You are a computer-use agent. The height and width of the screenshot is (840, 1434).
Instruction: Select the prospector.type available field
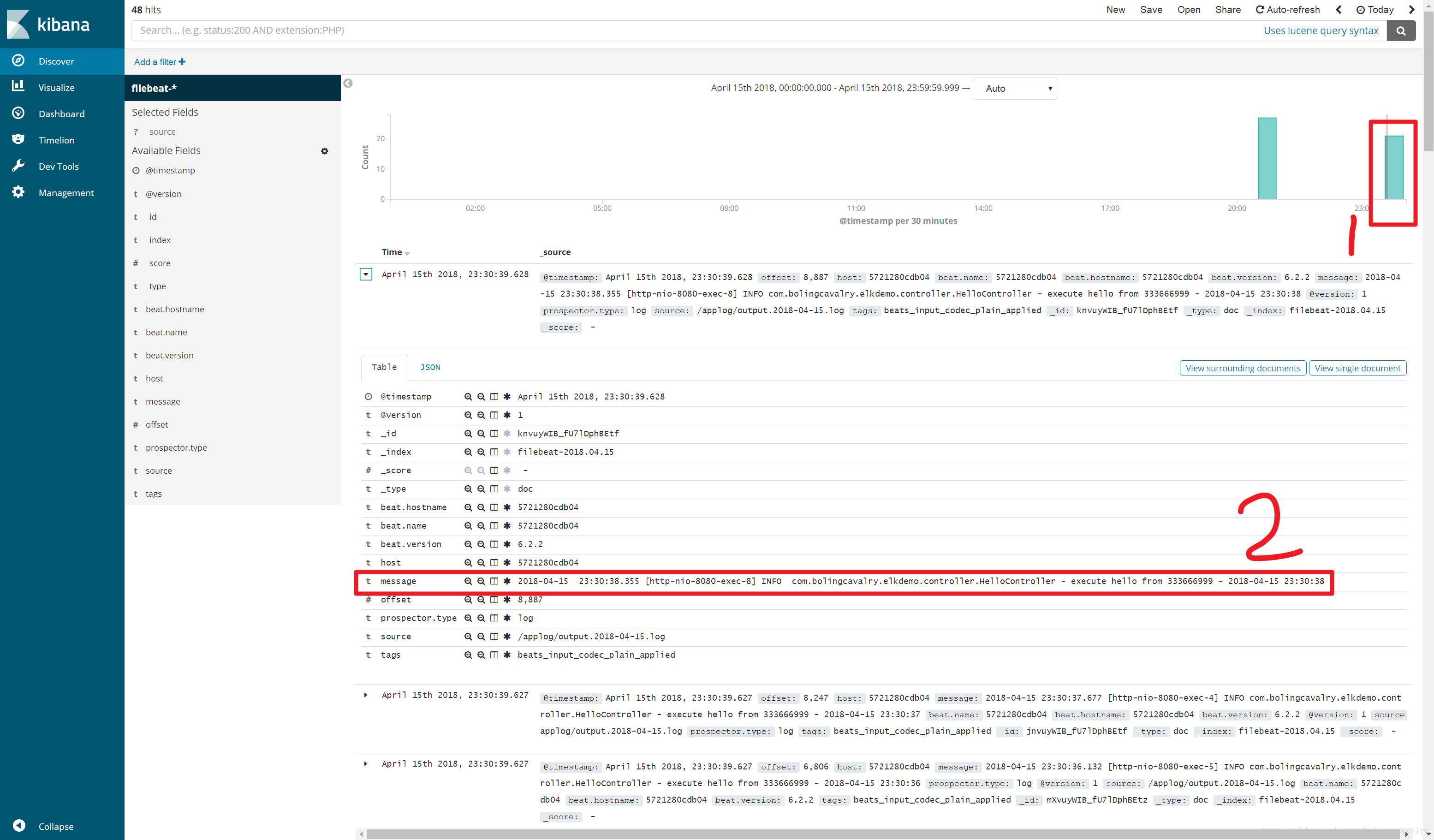pos(176,447)
